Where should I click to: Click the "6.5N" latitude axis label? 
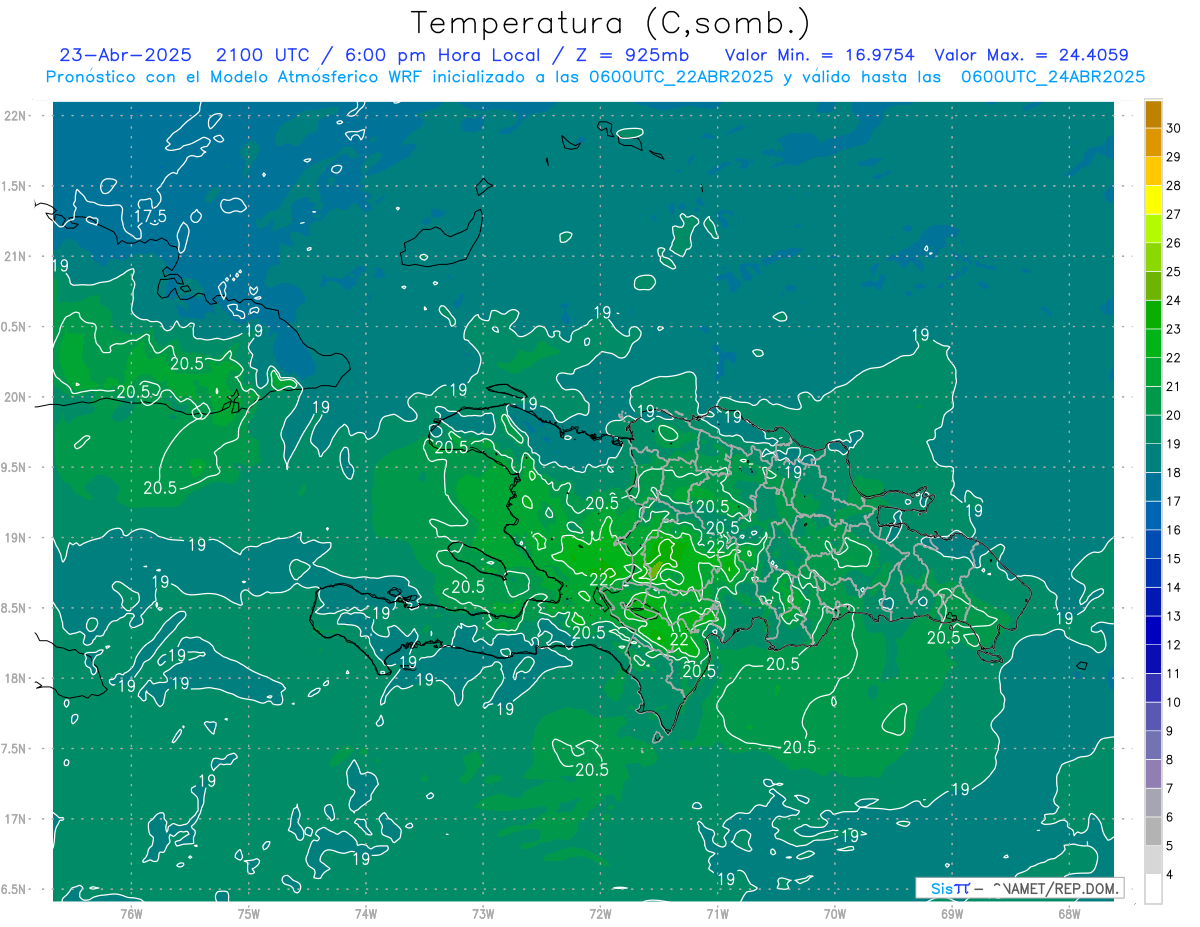pyautogui.click(x=15, y=889)
